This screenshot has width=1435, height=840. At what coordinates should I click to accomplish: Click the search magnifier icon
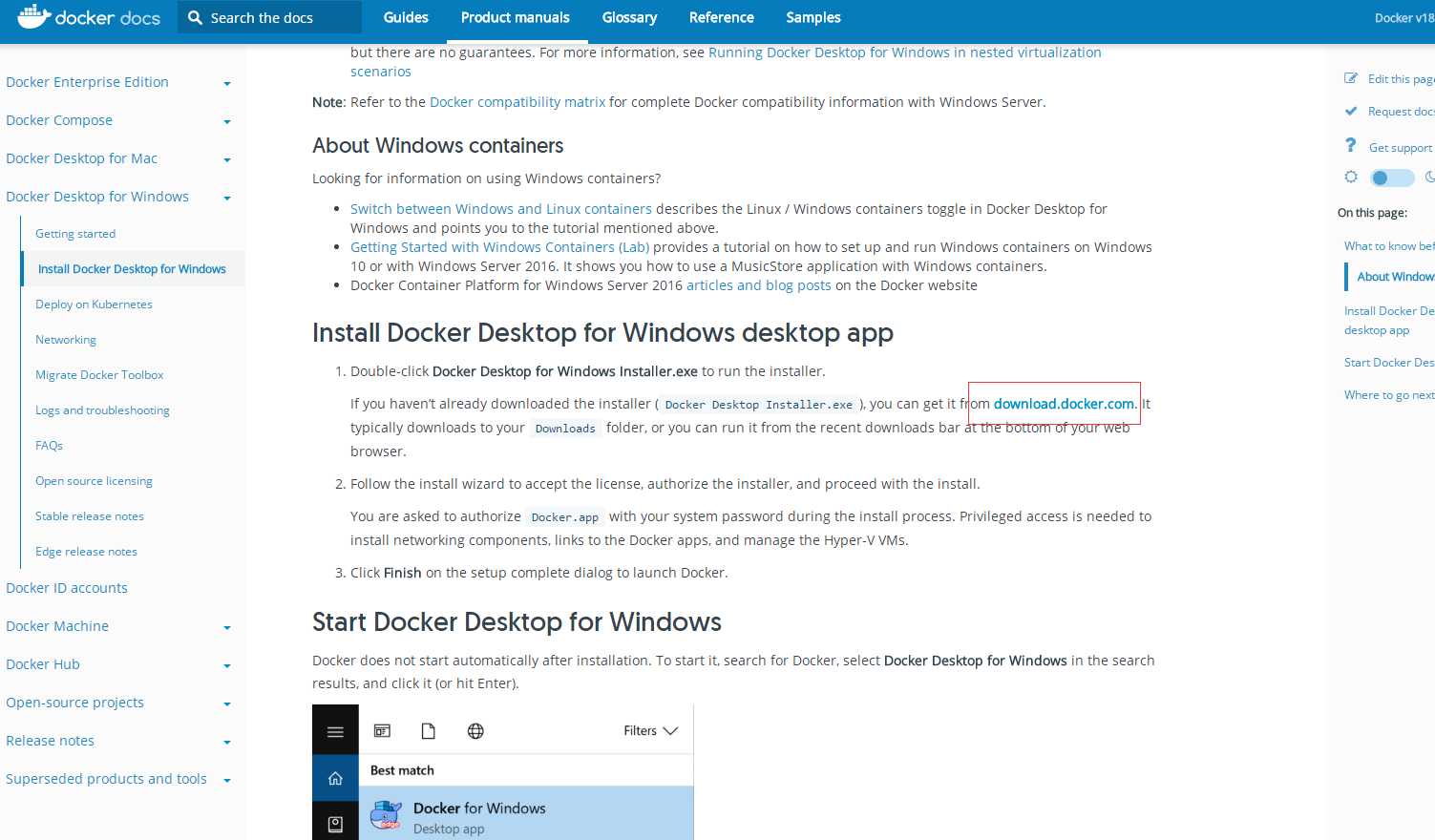(x=195, y=17)
